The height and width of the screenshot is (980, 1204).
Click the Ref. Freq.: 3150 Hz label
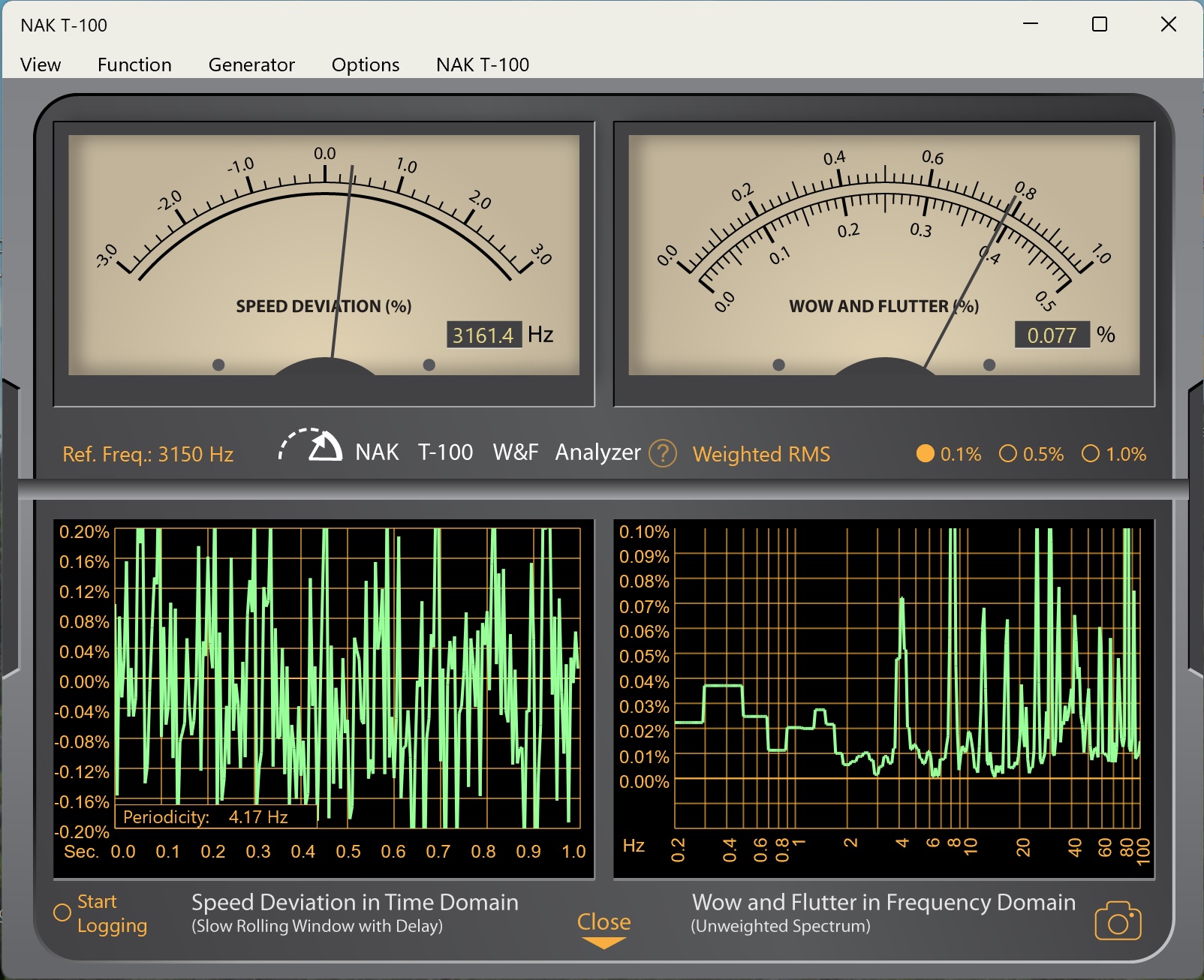(148, 454)
